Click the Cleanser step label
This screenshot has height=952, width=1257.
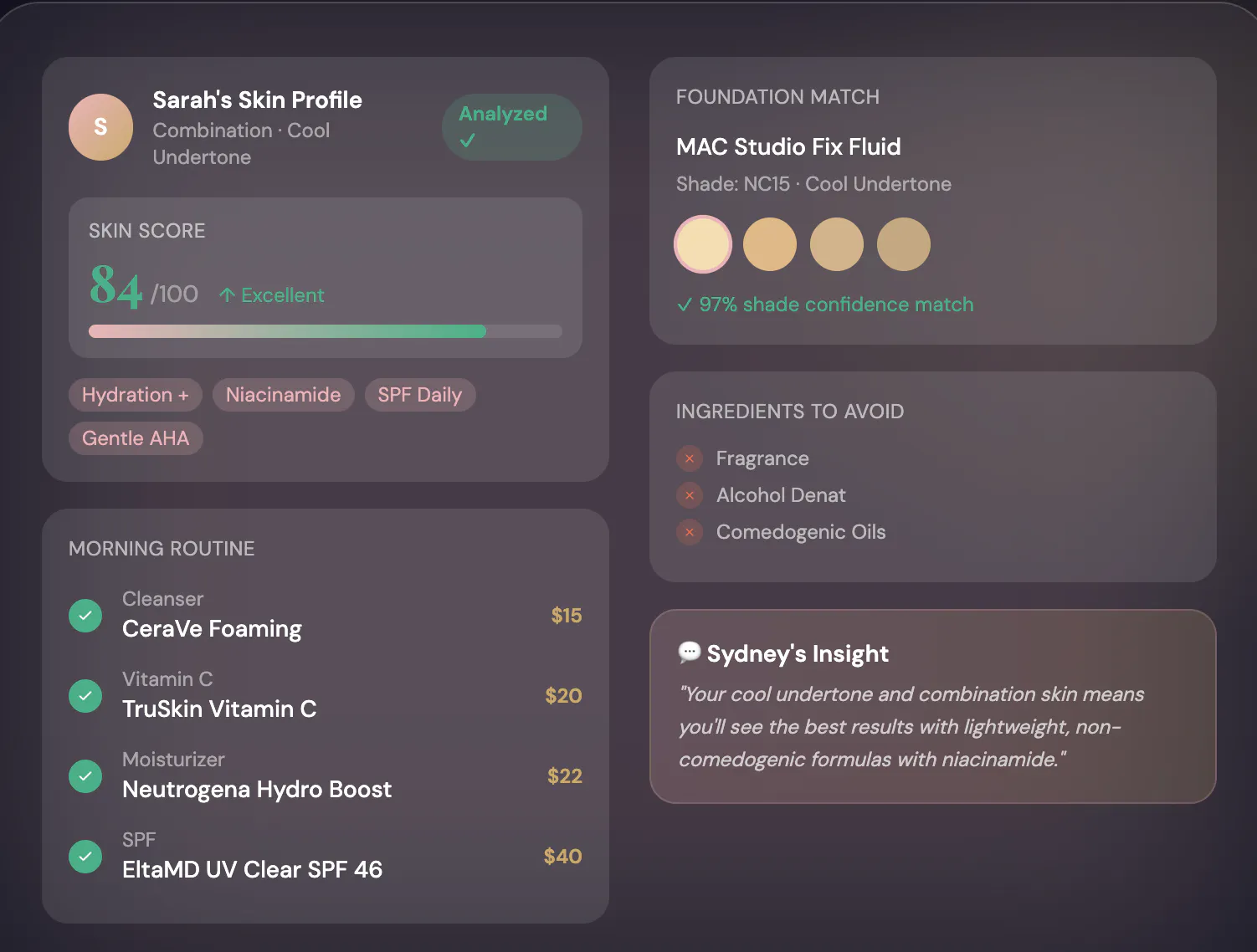click(162, 599)
